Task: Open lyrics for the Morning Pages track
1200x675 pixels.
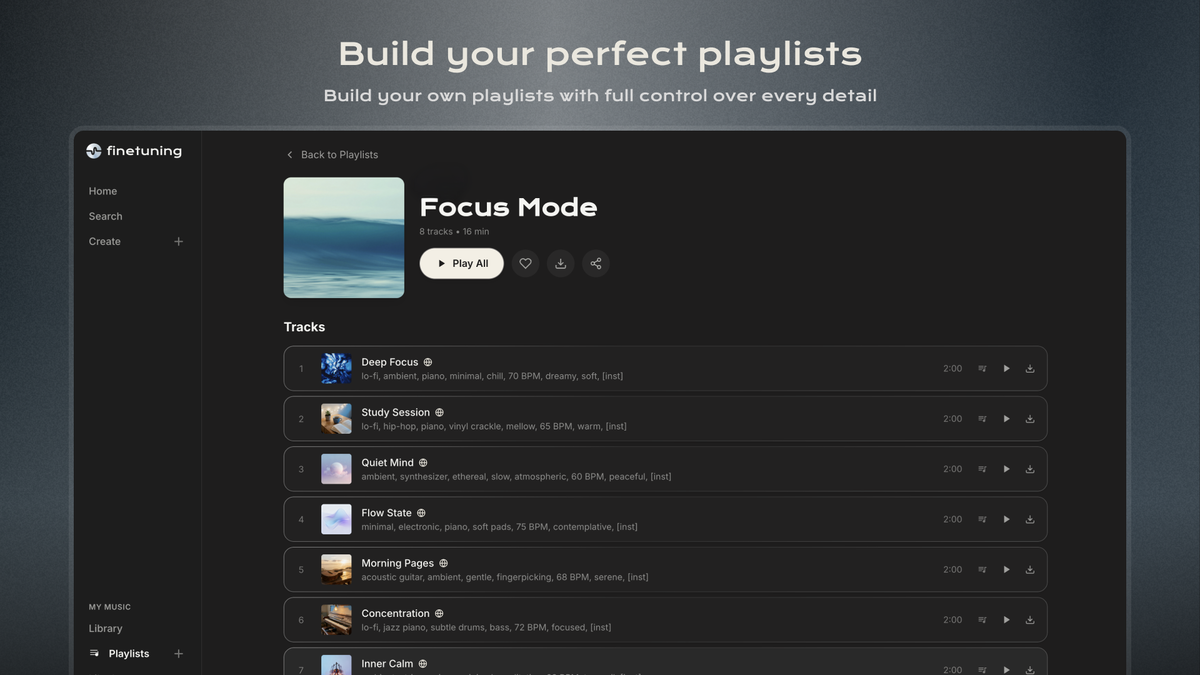Action: (x=982, y=569)
